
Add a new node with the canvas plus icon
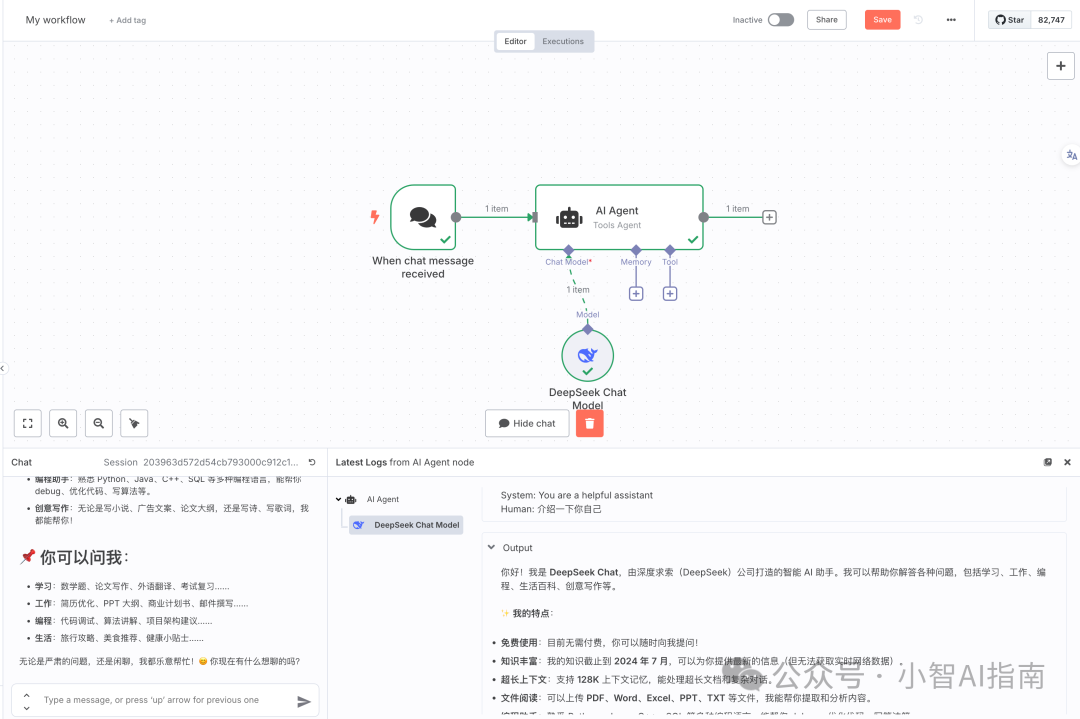tap(1060, 65)
